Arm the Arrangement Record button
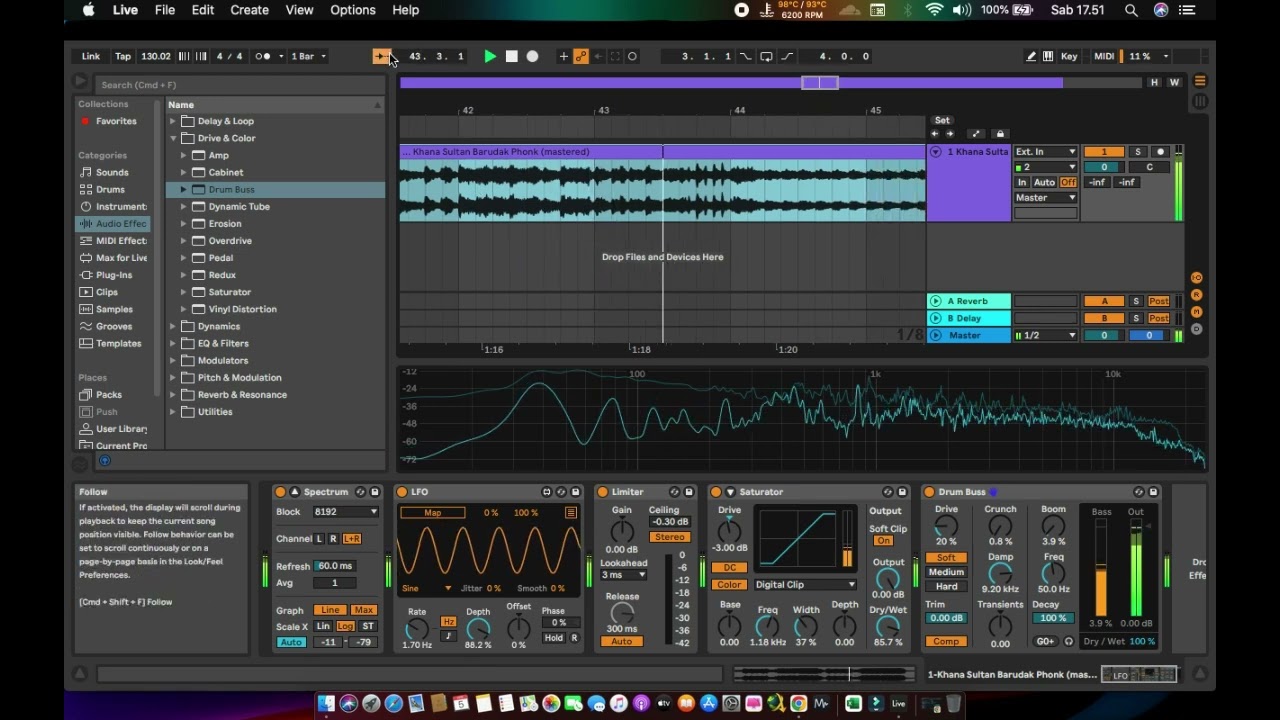Screen dimensions: 1280x720 tap(532, 56)
